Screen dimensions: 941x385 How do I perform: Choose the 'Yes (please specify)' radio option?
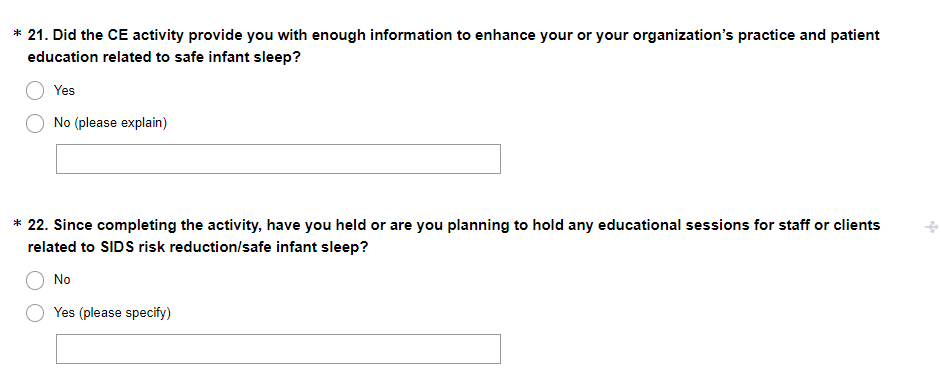[35, 313]
